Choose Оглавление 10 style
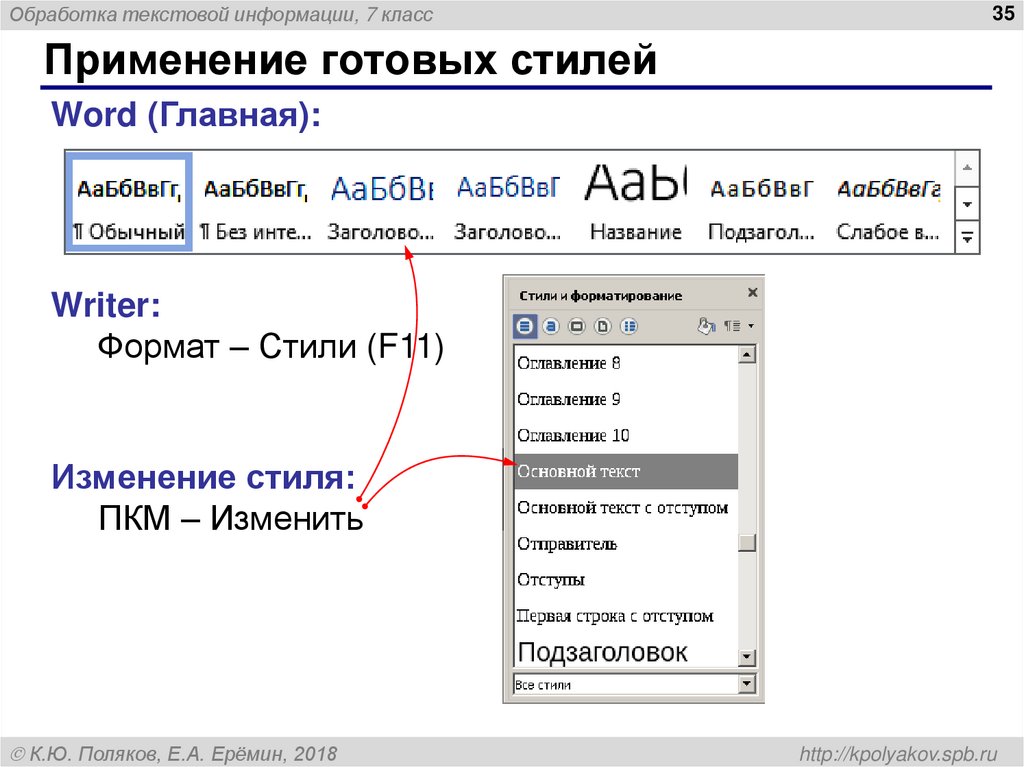This screenshot has height=767, width=1024. pyautogui.click(x=626, y=435)
